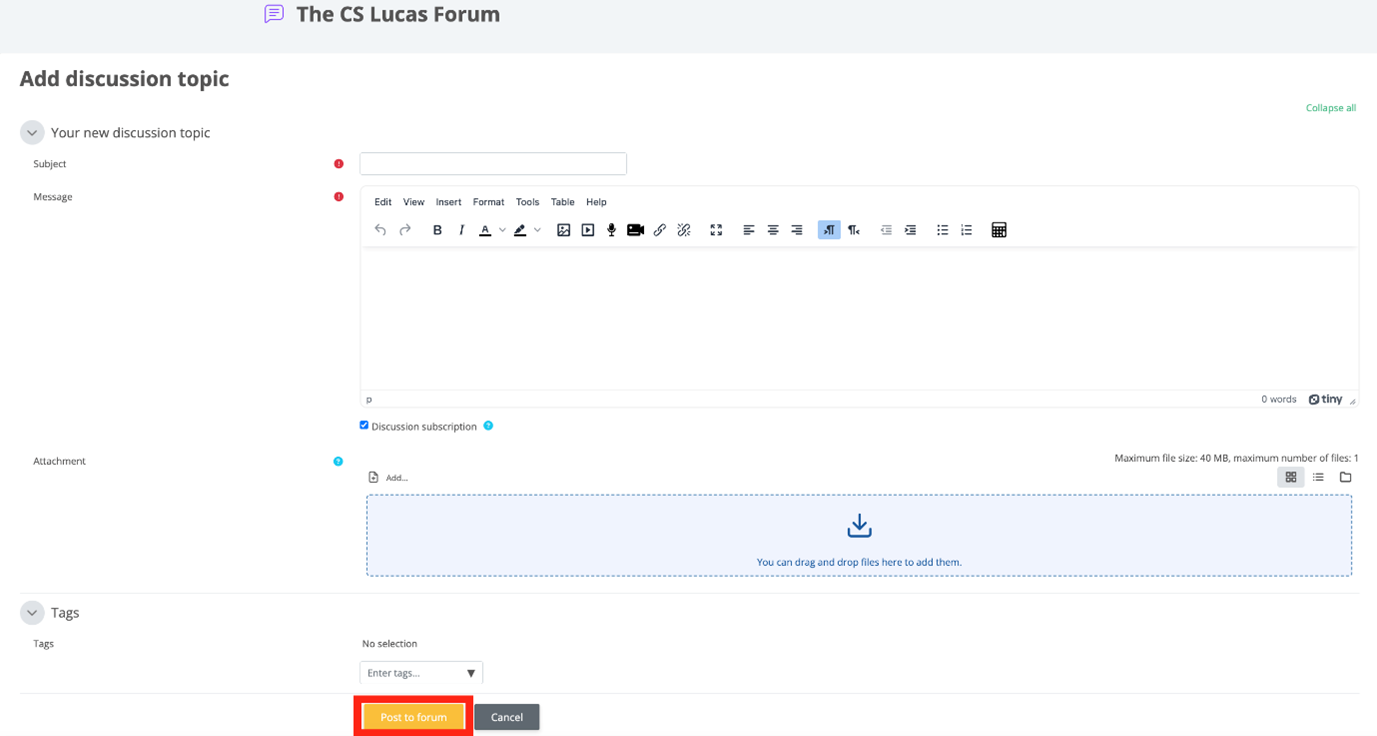Insert multimedia using the play icon
The image size is (1377, 736).
pyautogui.click(x=588, y=230)
